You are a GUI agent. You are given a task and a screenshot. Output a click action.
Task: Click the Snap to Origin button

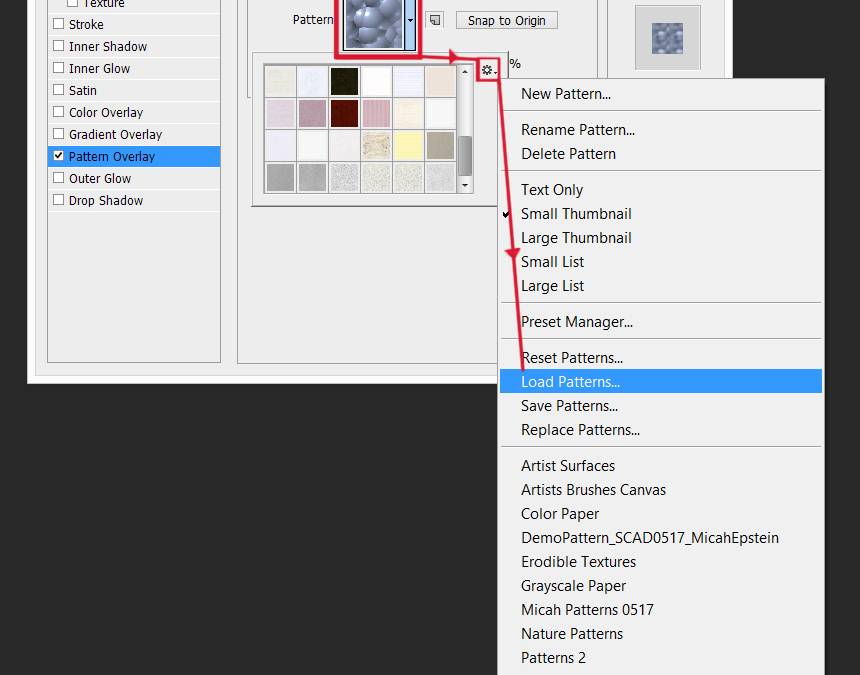pos(506,20)
